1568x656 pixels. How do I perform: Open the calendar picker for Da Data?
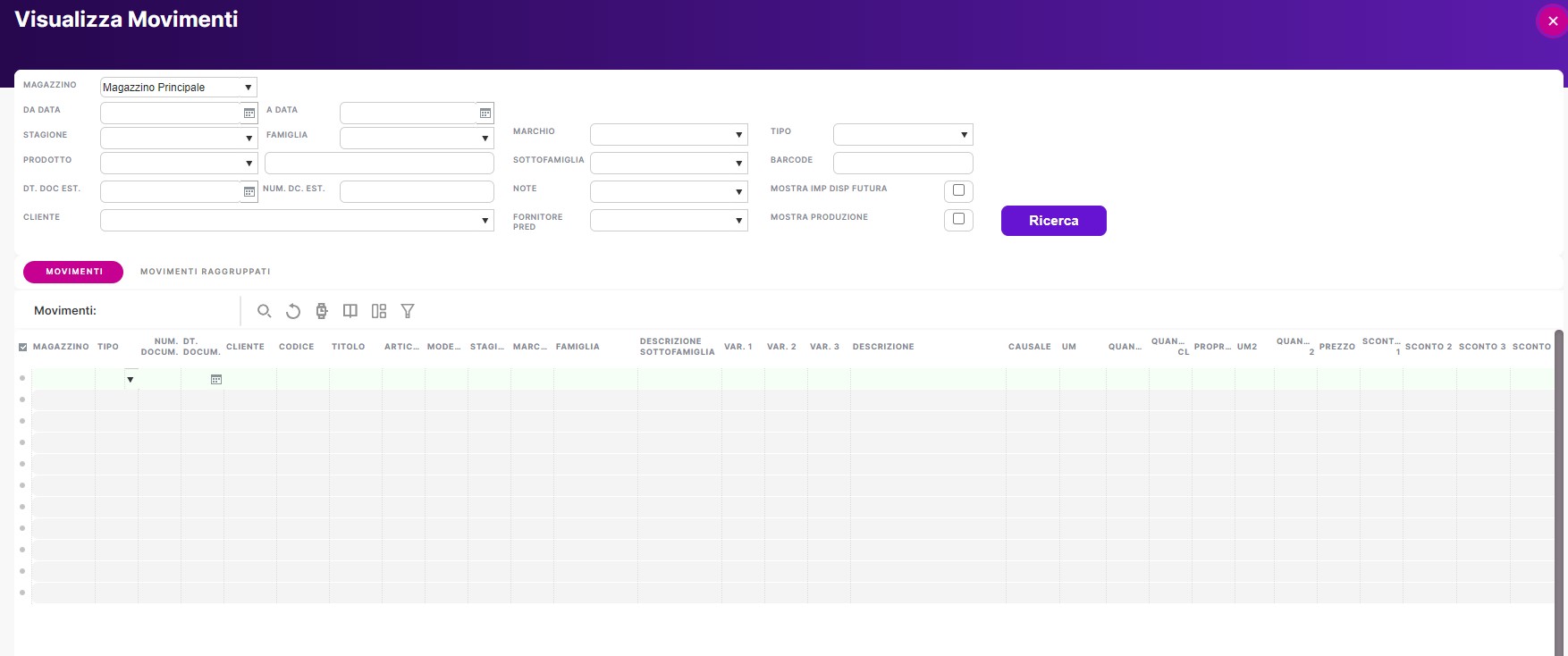click(x=249, y=114)
